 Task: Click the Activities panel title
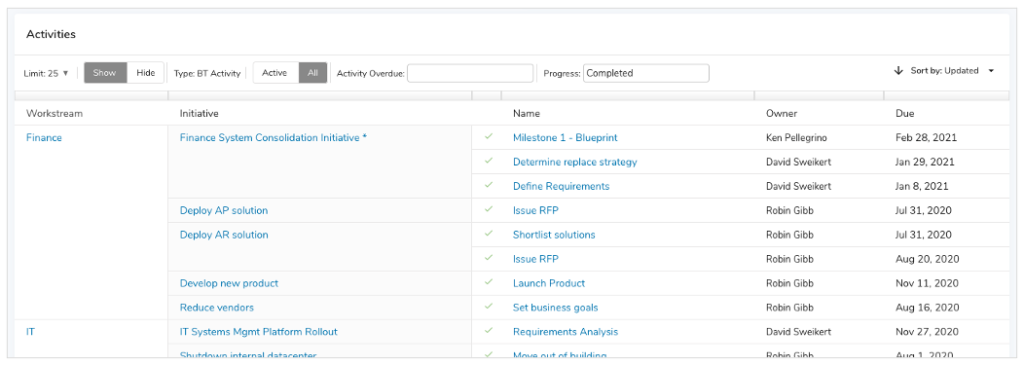[50, 34]
